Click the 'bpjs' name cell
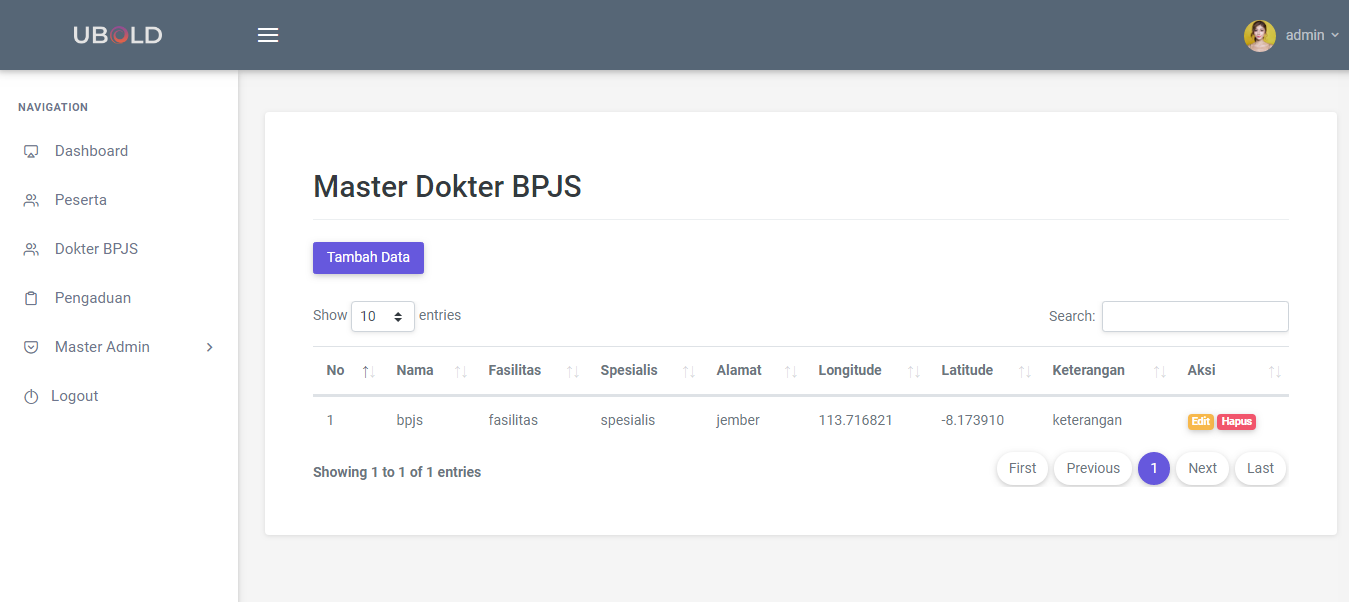This screenshot has height=602, width=1349. point(410,420)
